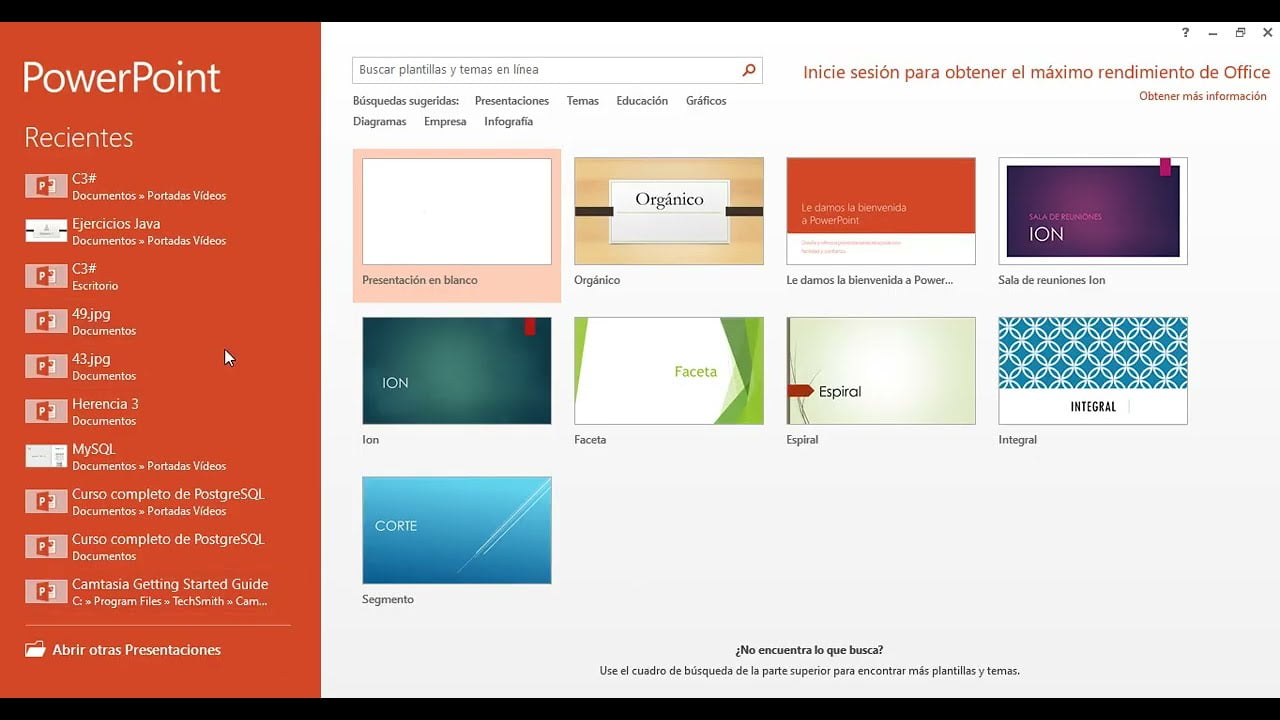This screenshot has width=1280, height=720.
Task: Choose the Temas suggested search
Action: (583, 101)
